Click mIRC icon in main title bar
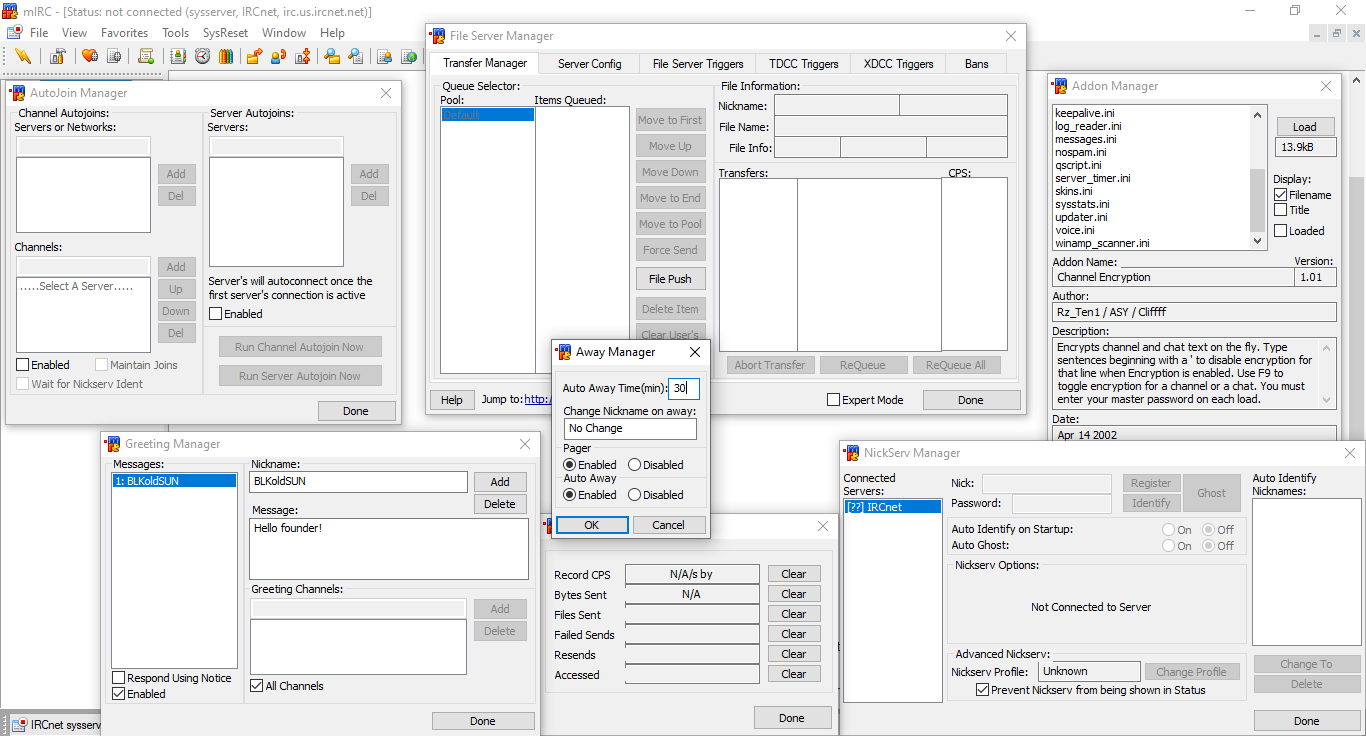1366x736 pixels. tap(10, 11)
